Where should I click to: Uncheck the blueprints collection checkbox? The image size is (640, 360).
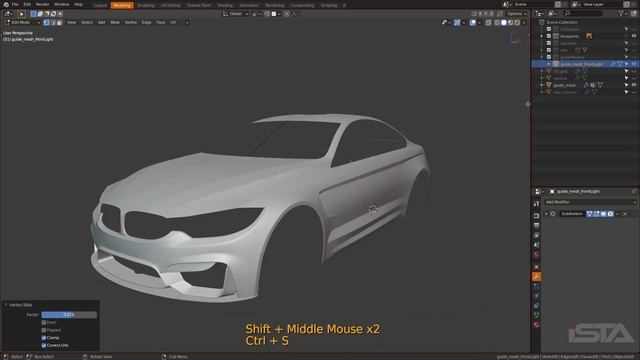[549, 36]
